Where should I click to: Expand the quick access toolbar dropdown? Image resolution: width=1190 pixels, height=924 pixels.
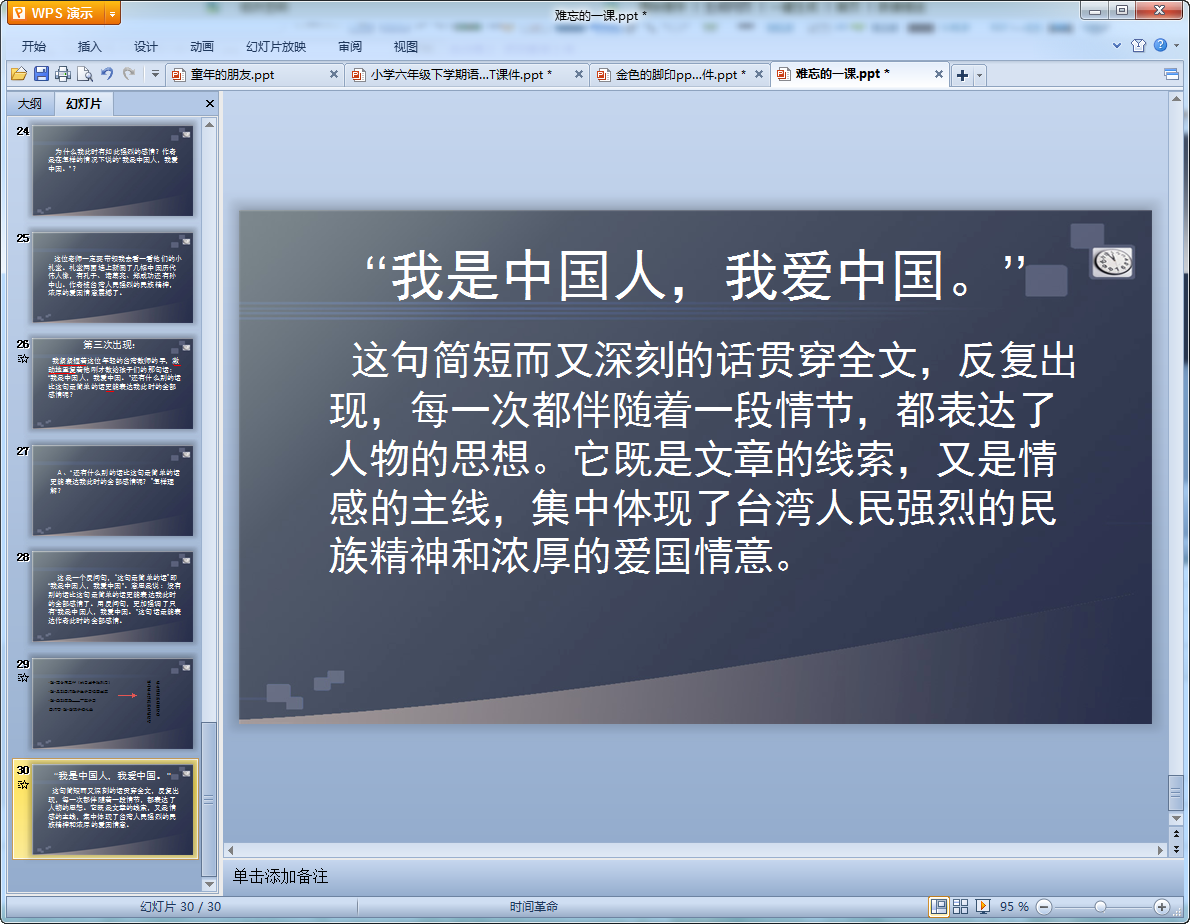[x=155, y=74]
